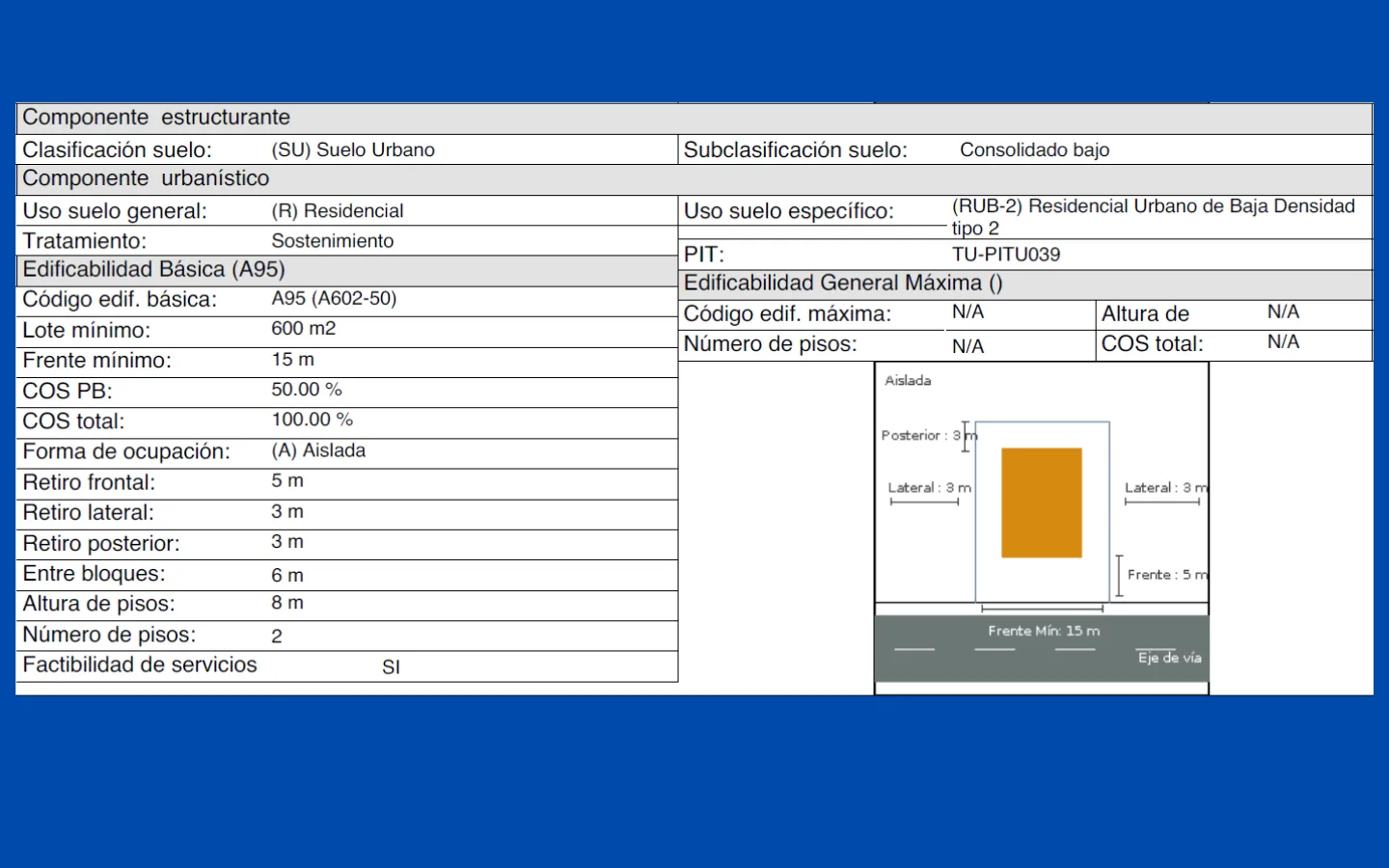Select the '600 m2' lot value
Image resolution: width=1389 pixels, height=868 pixels.
click(304, 329)
